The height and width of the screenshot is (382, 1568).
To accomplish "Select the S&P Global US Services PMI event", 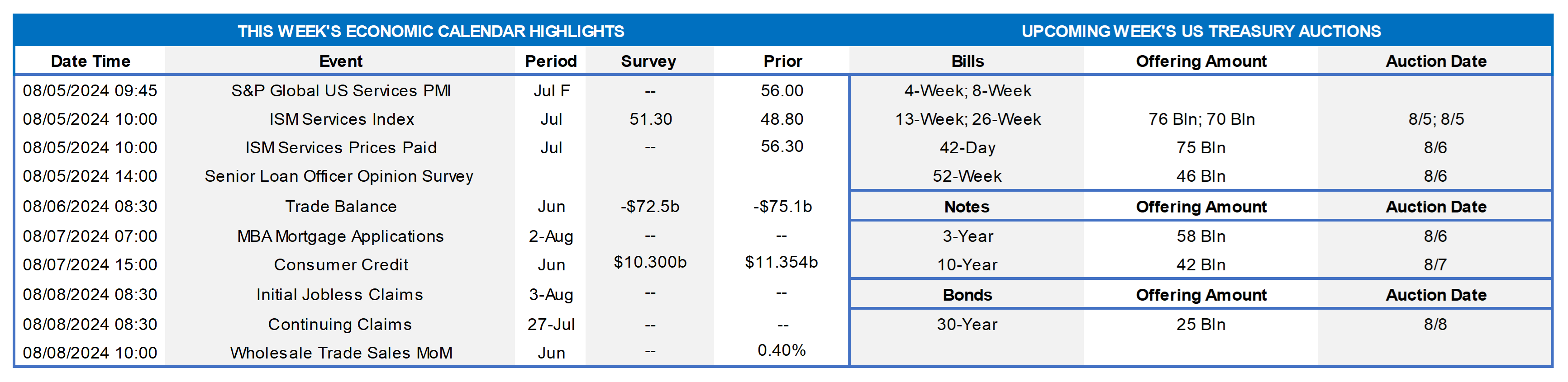I will coord(341,90).
